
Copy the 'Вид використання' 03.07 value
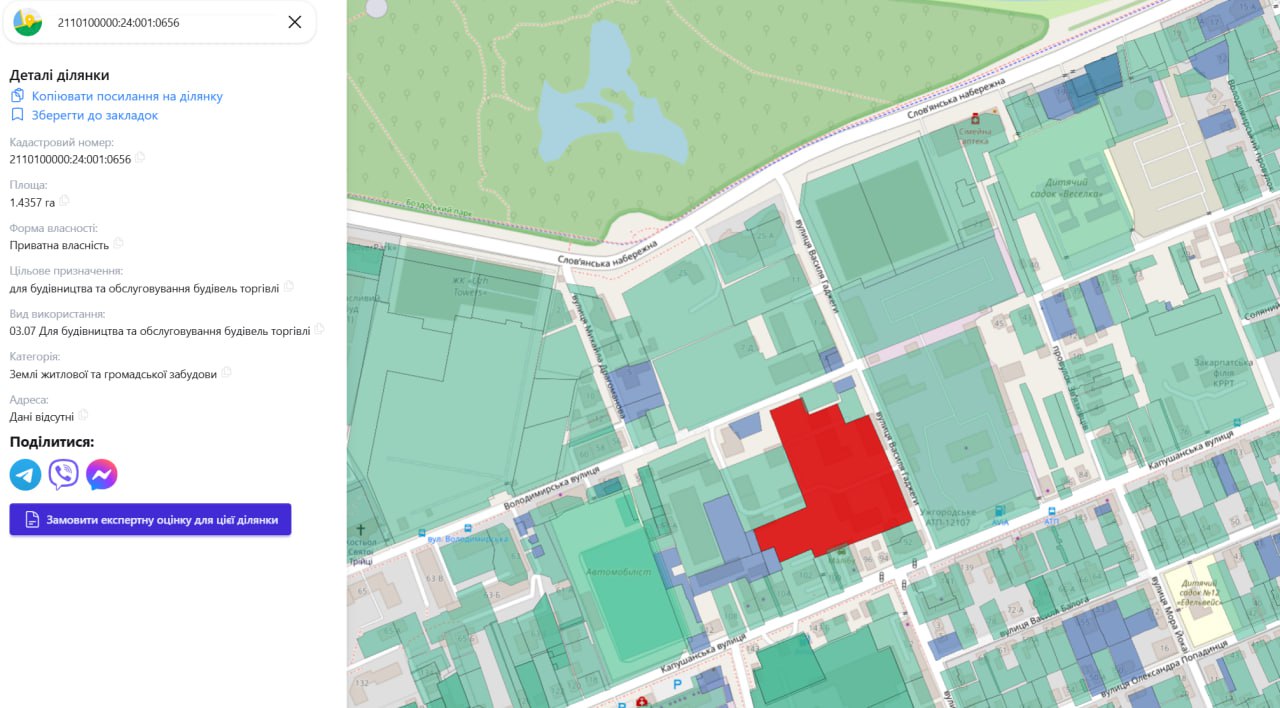(319, 329)
